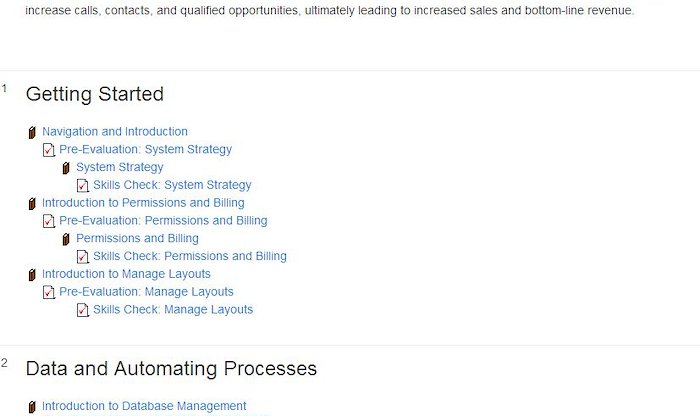700x416 pixels.
Task: Open Skills Check: Permissions and Billing link
Action: tap(190, 257)
